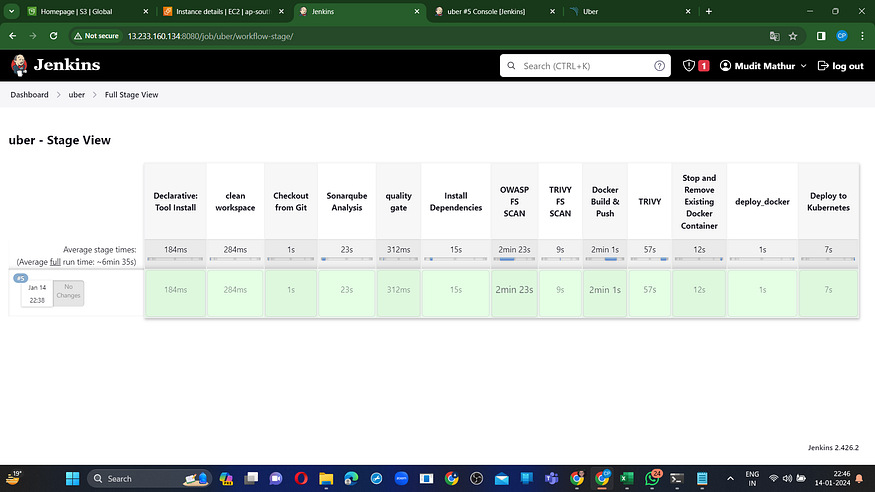Click the No Changes box for build #5
Viewport: 875px width, 492px height.
tap(69, 292)
